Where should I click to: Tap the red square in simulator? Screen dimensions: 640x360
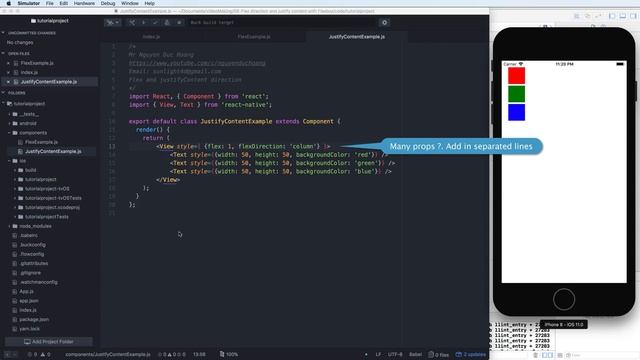pos(516,76)
